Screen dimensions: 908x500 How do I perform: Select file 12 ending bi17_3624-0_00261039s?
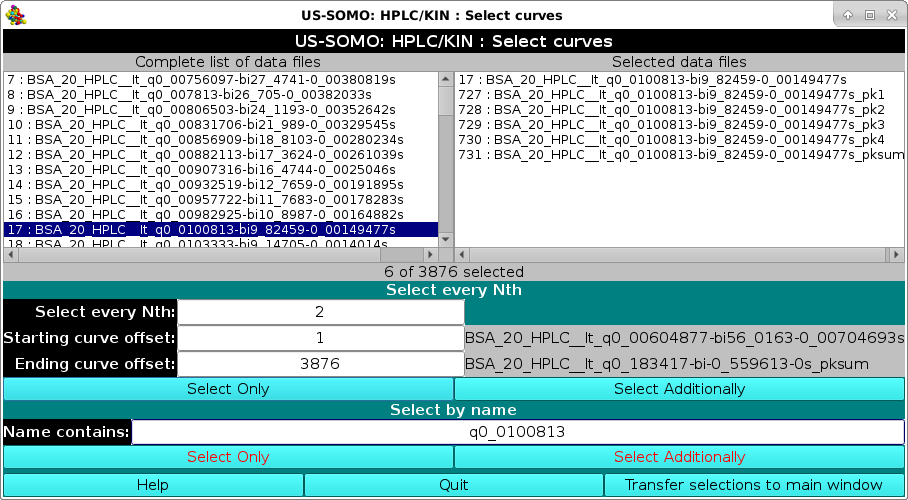pyautogui.click(x=221, y=155)
